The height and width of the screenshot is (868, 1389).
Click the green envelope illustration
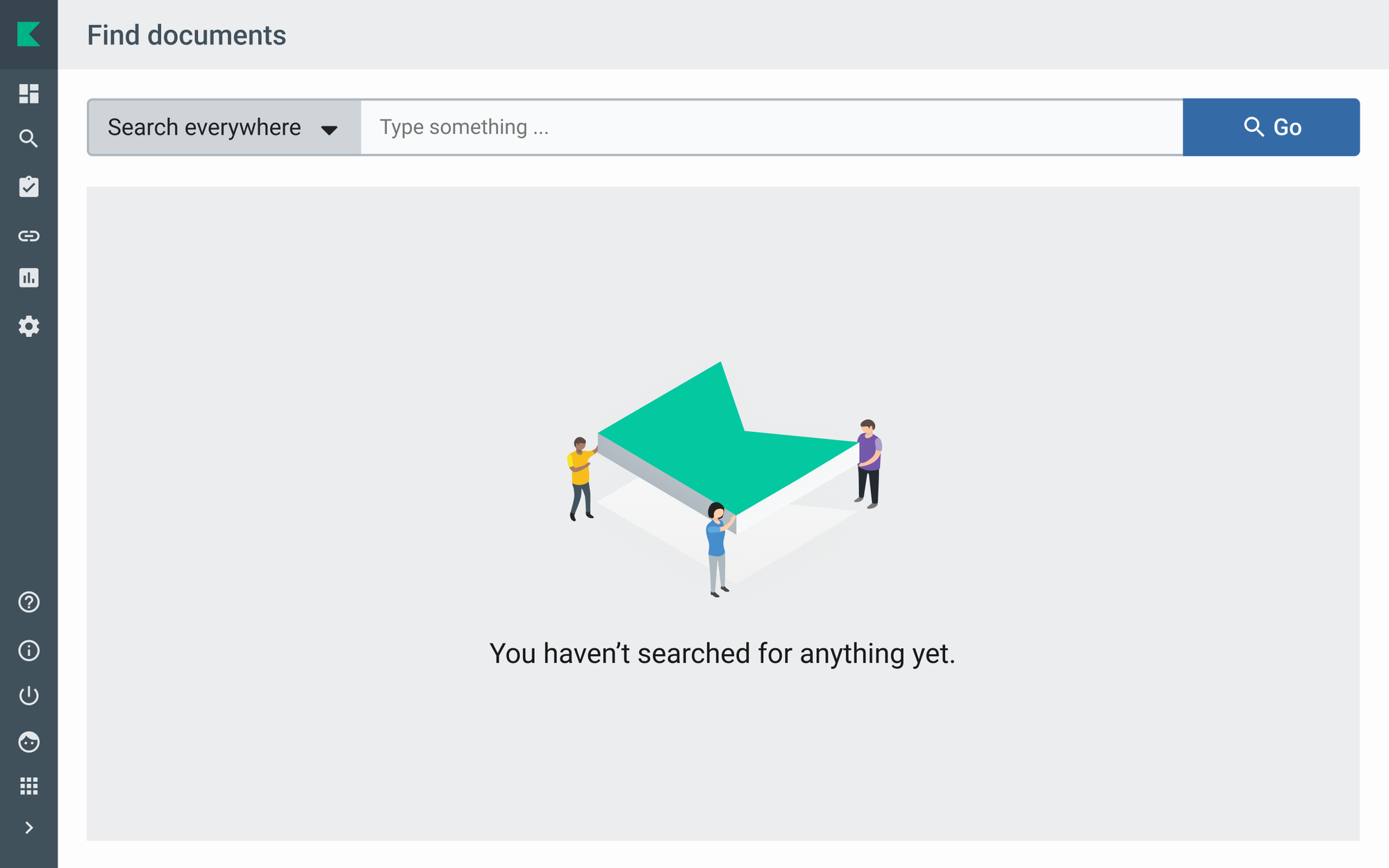click(x=726, y=444)
